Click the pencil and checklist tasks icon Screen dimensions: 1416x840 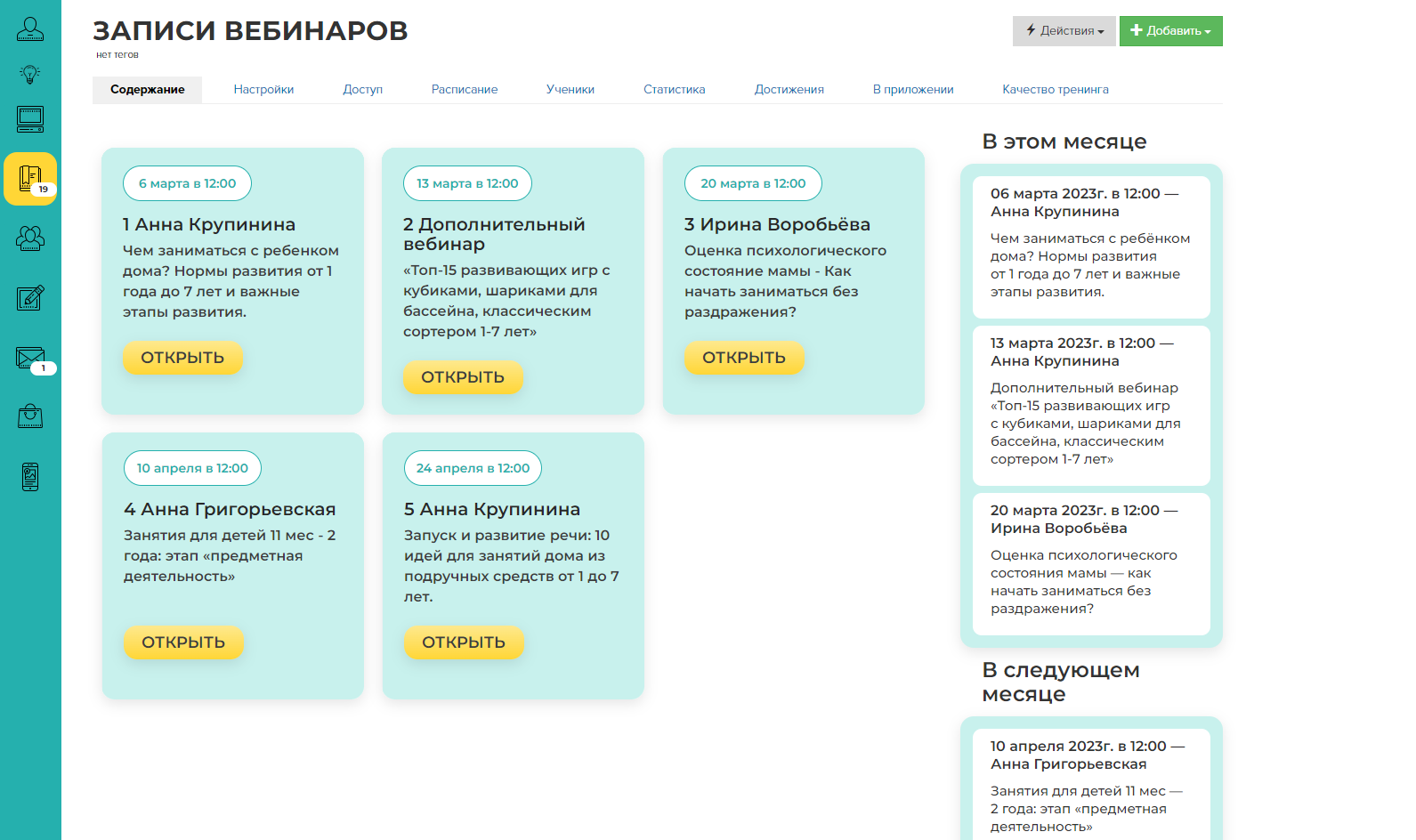(30, 297)
